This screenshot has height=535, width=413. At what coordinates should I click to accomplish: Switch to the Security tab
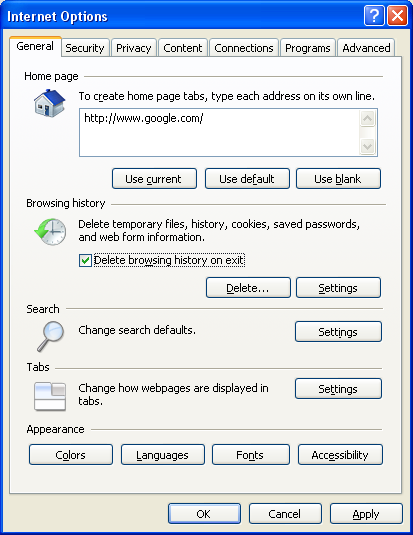(x=85, y=48)
